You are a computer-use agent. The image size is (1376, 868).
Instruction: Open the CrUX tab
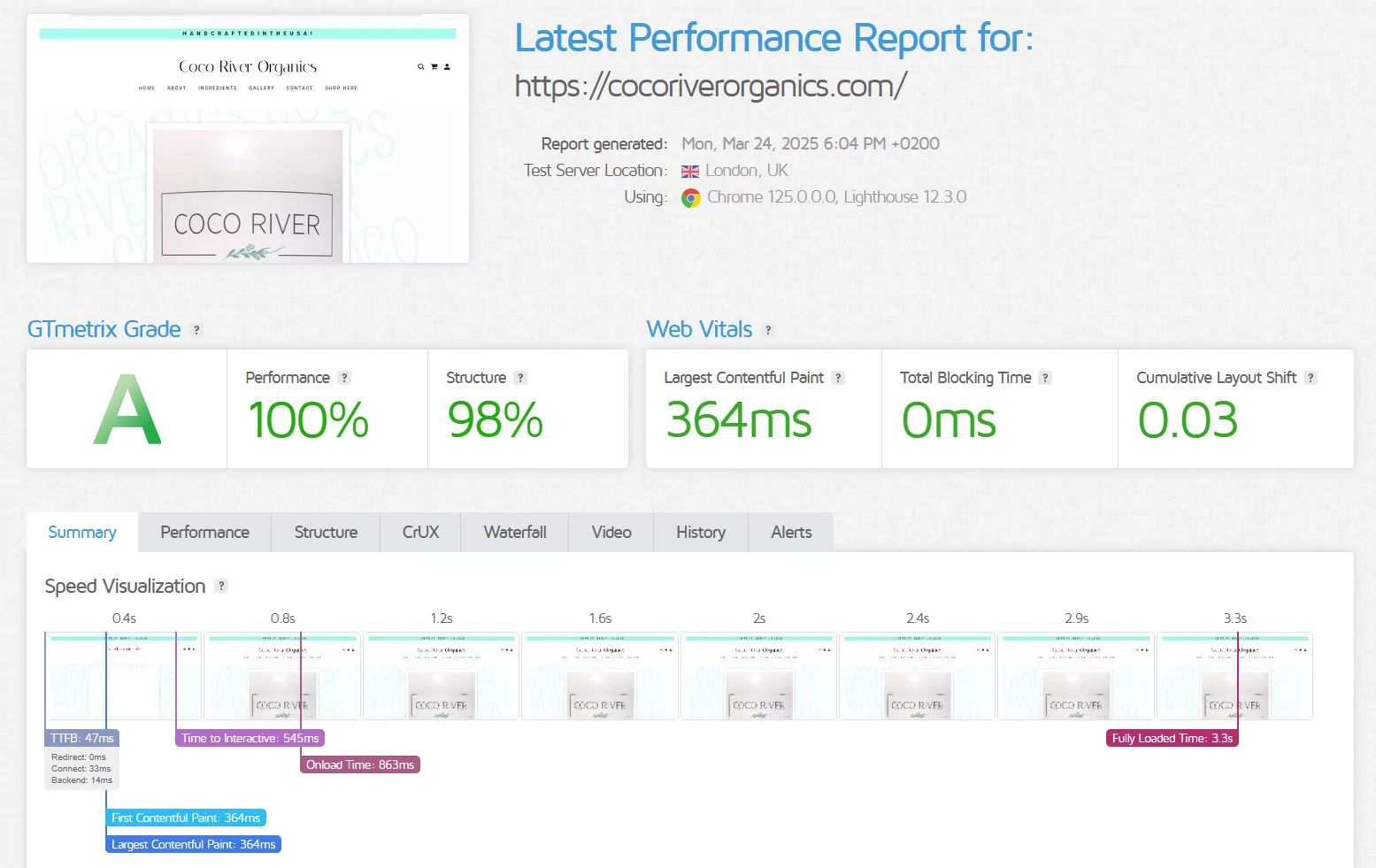(x=420, y=533)
